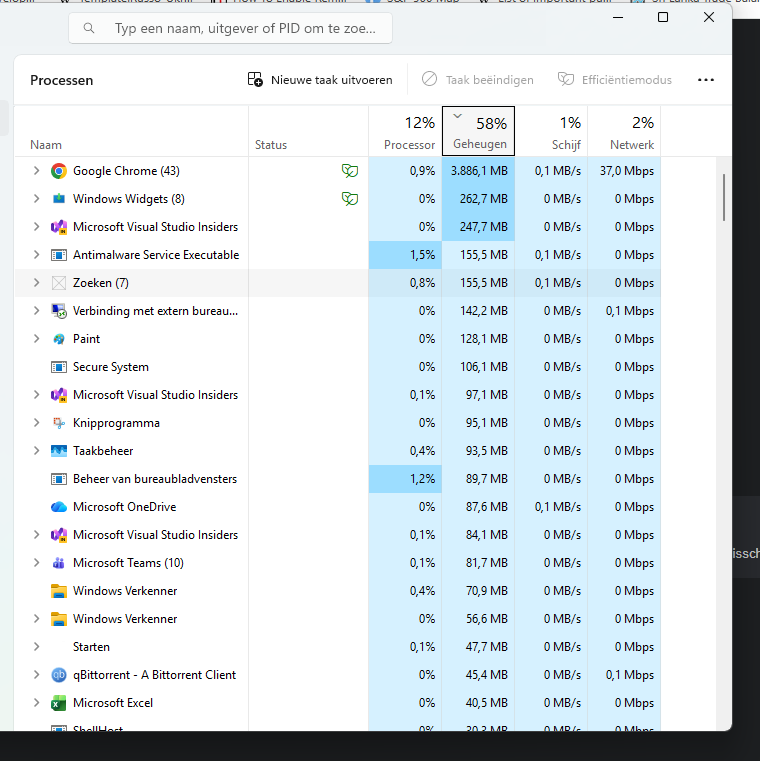
Task: Click the Knipprogramma icon
Action: tap(59, 423)
